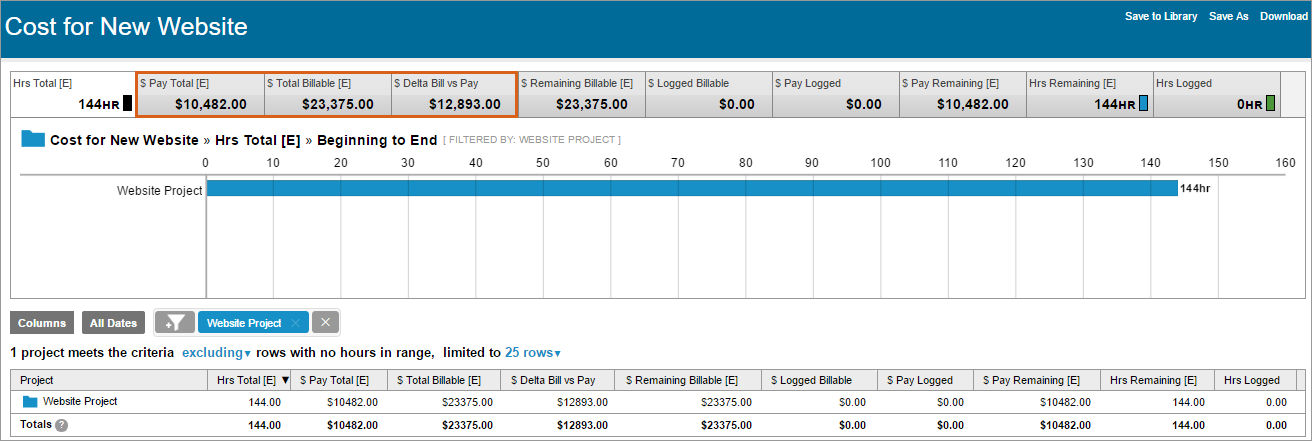Click the folder icon beside Website Project row

pyautogui.click(x=30, y=402)
